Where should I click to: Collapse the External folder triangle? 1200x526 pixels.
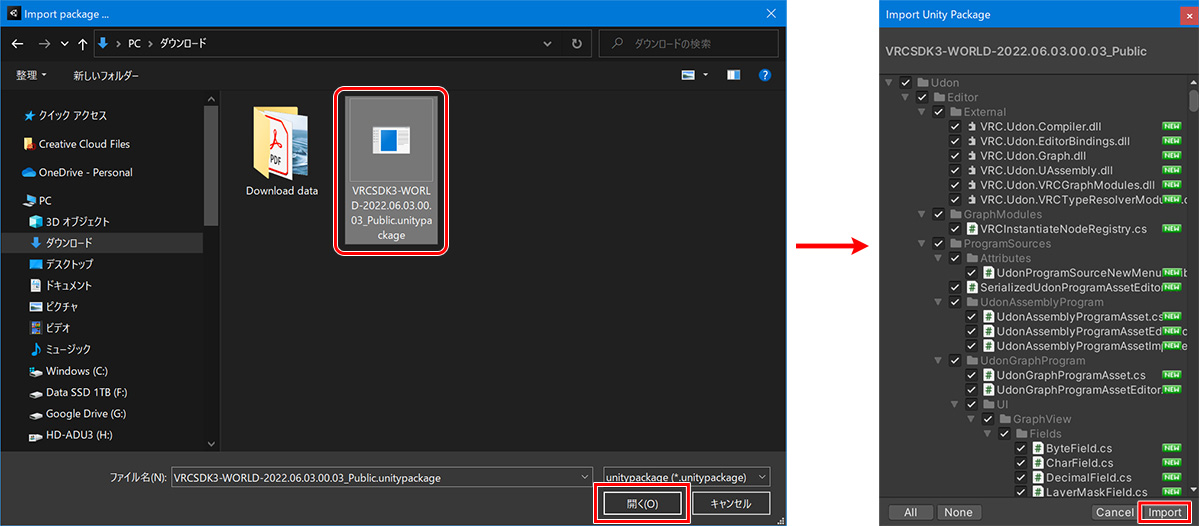[x=923, y=112]
